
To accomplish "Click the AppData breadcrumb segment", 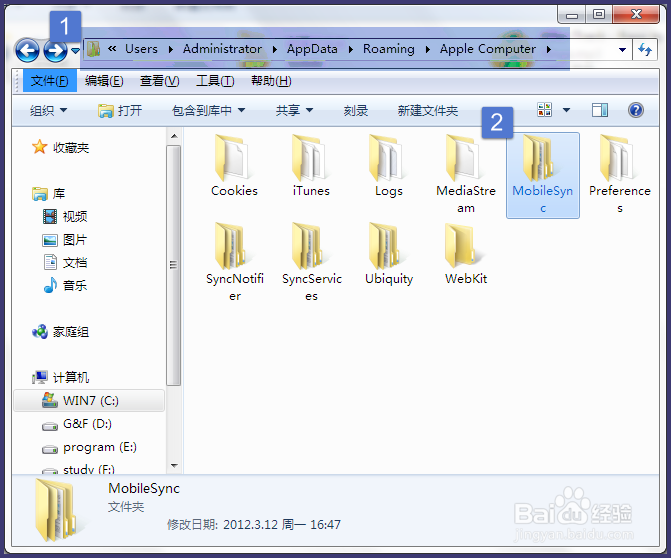I will [312, 49].
